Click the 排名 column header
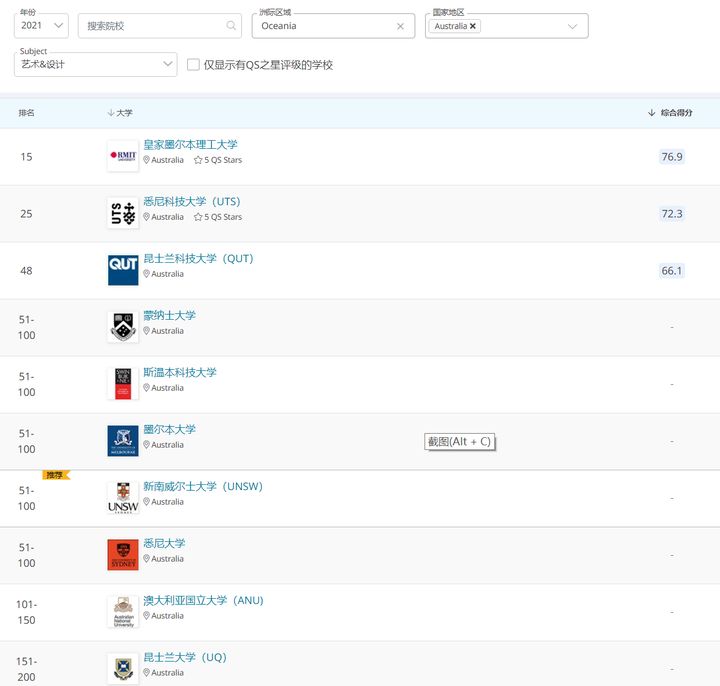The height and width of the screenshot is (686, 720). (26, 112)
